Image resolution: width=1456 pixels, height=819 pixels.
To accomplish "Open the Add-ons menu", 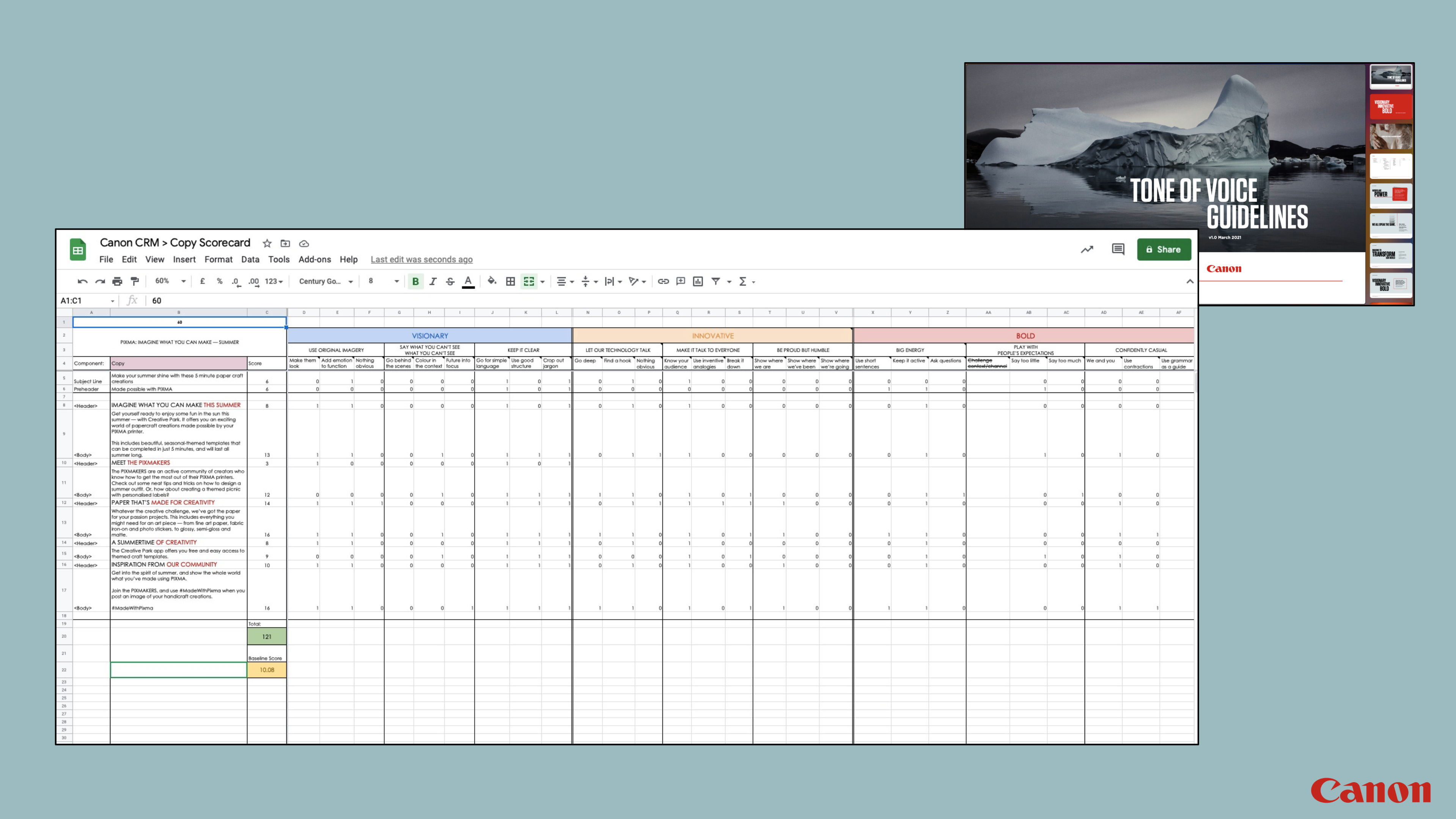I will click(314, 259).
